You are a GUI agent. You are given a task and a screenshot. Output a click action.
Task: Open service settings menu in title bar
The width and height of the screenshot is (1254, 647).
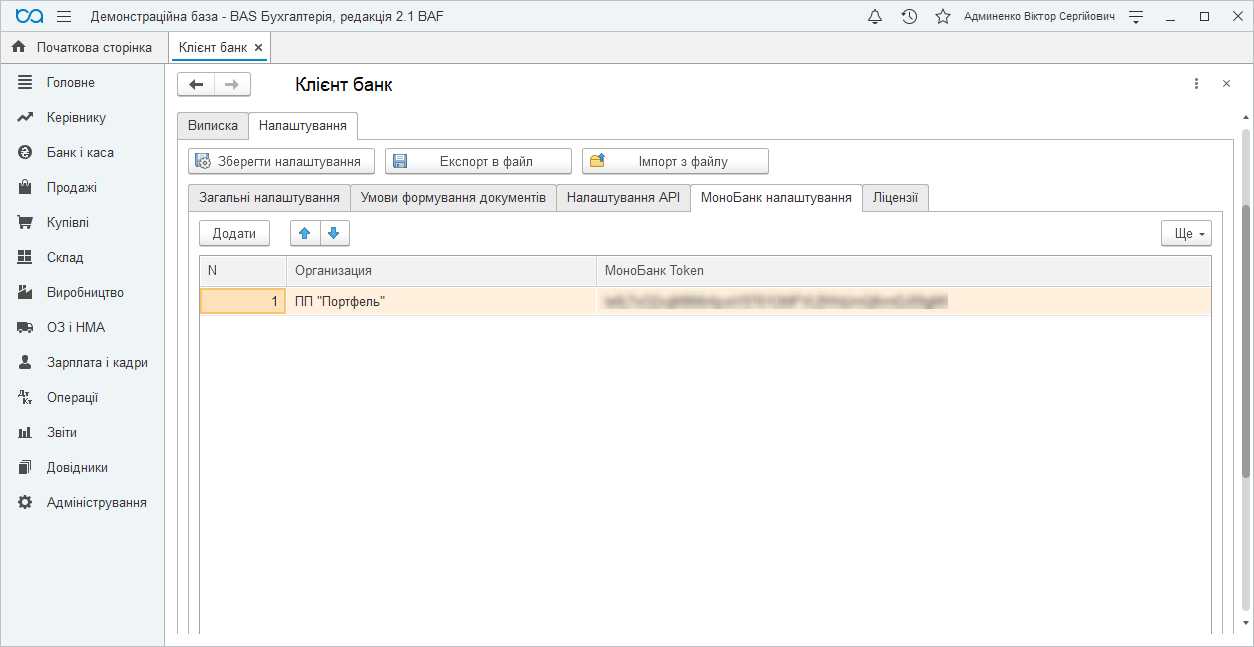point(1135,17)
